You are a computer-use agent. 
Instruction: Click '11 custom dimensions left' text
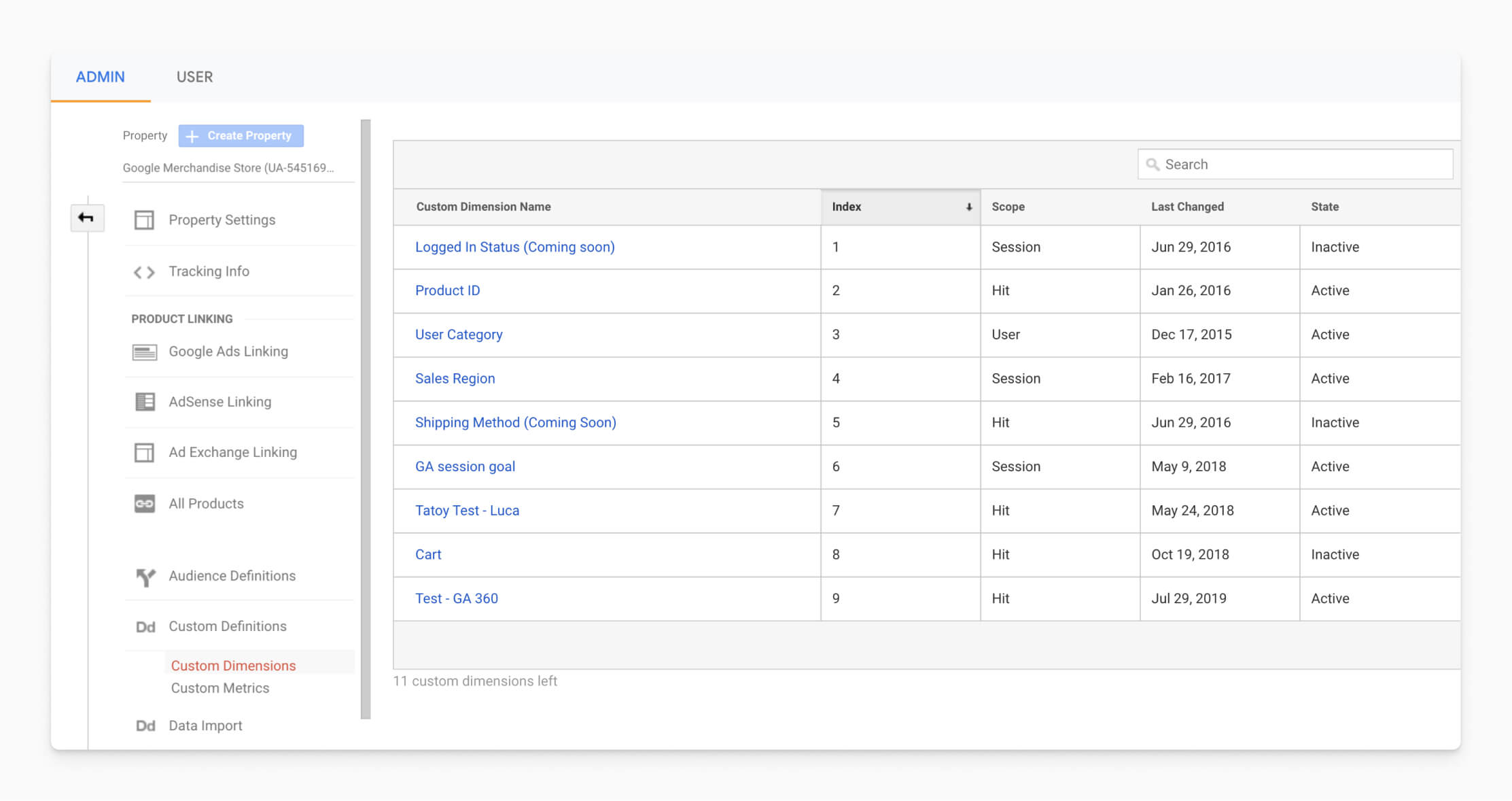[475, 681]
